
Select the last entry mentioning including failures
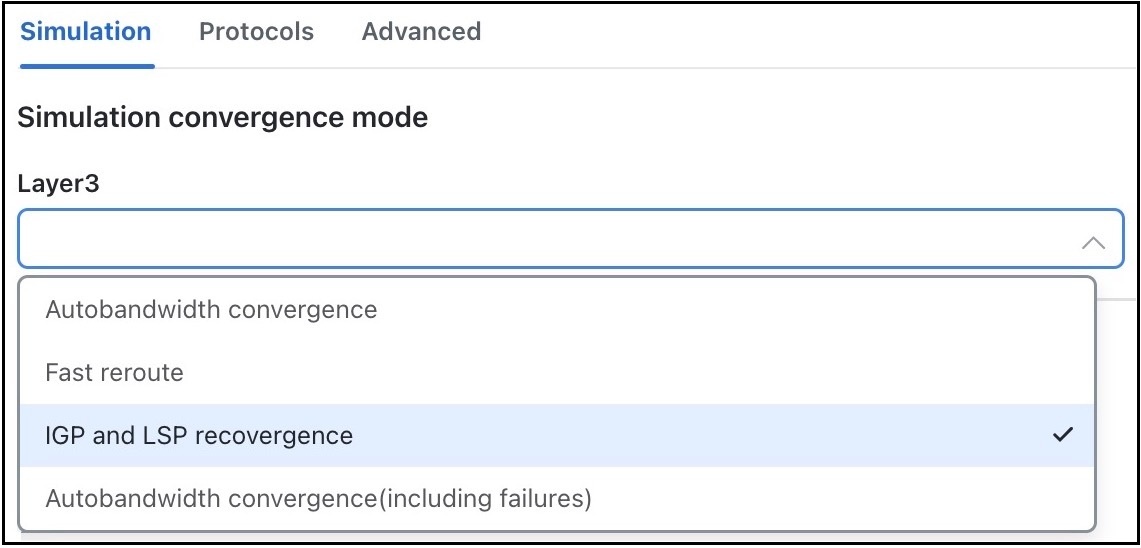point(557,499)
